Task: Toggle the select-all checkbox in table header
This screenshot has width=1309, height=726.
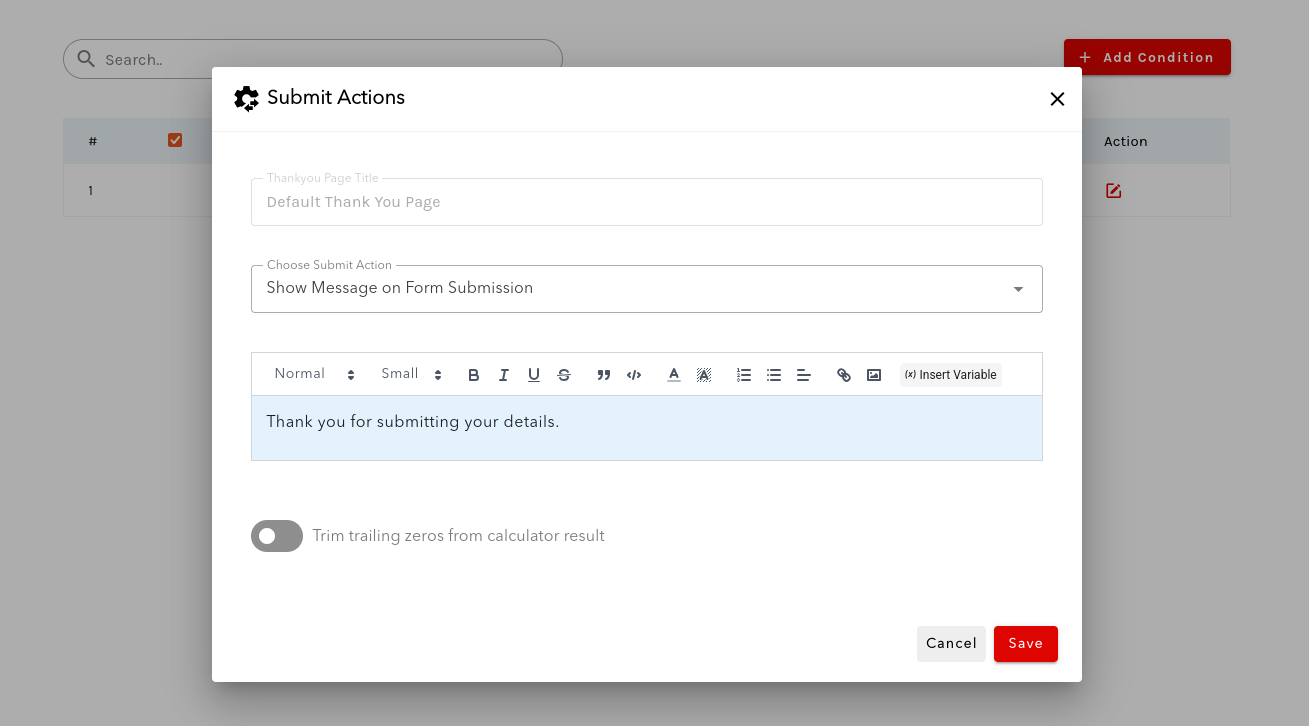Action: pos(175,140)
